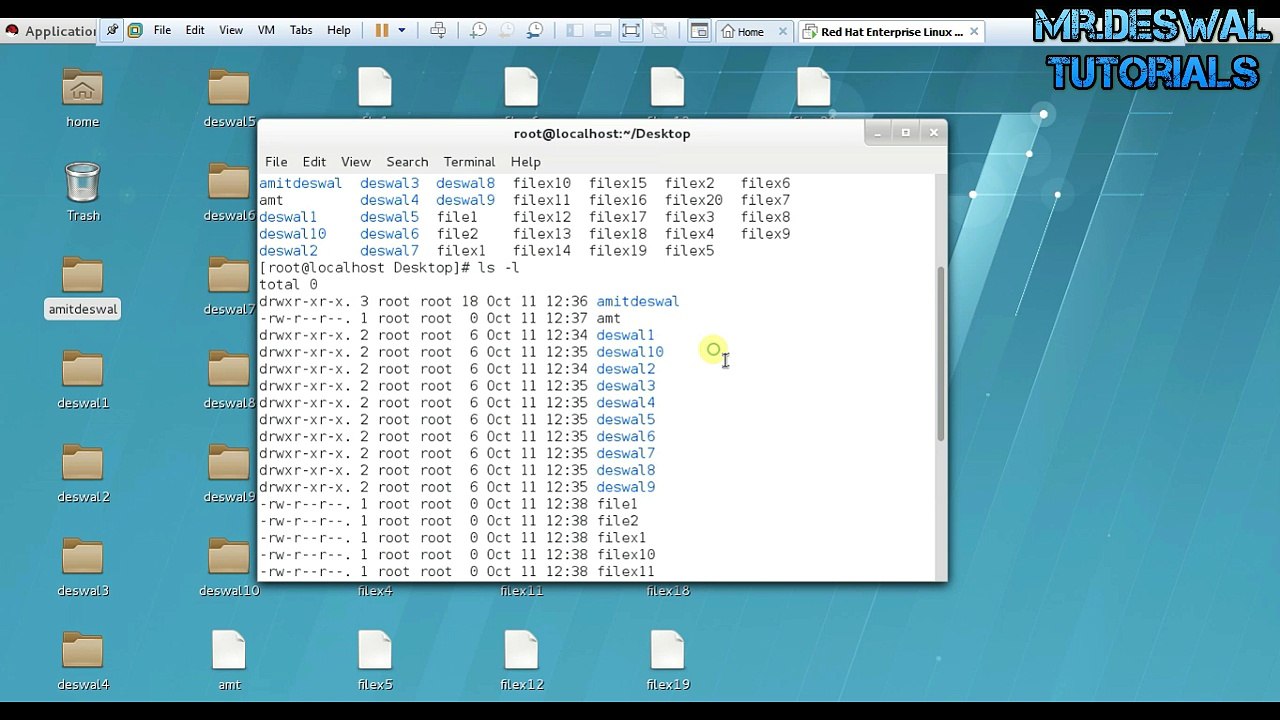The height and width of the screenshot is (720, 1280).
Task: Open the Tabs menu in VMware
Action: [301, 31]
